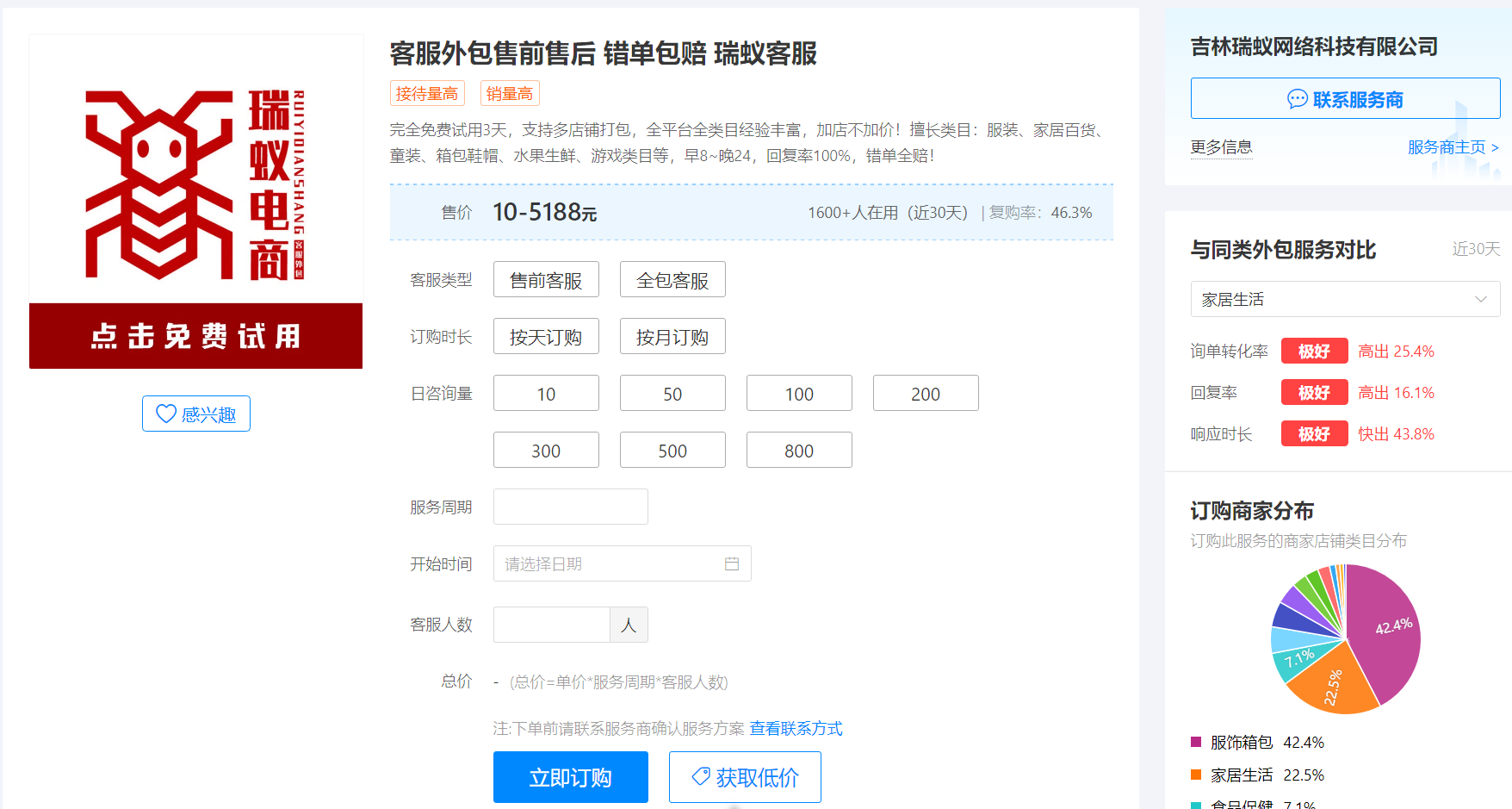This screenshot has height=809, width=1512.
Task: Click the 近30天 label
Action: (1476, 249)
